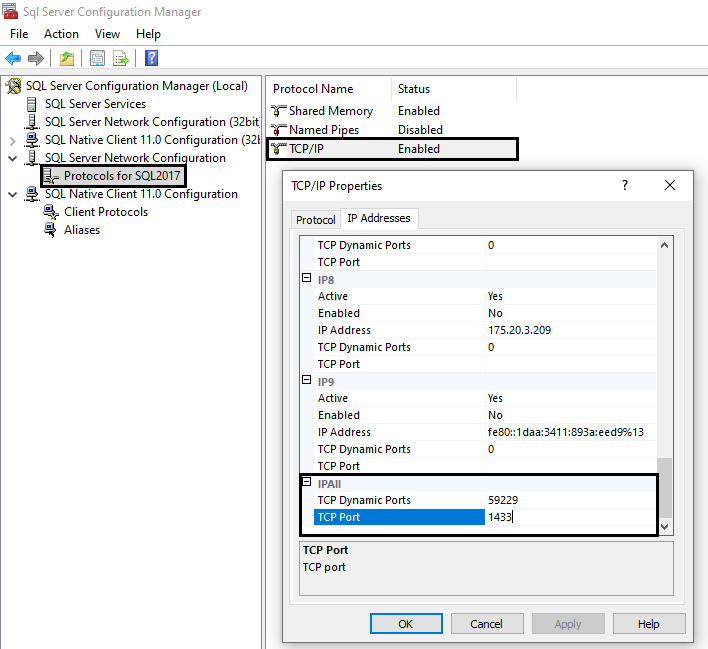Image resolution: width=708 pixels, height=649 pixels.
Task: Click the Aliases icon
Action: click(x=50, y=230)
